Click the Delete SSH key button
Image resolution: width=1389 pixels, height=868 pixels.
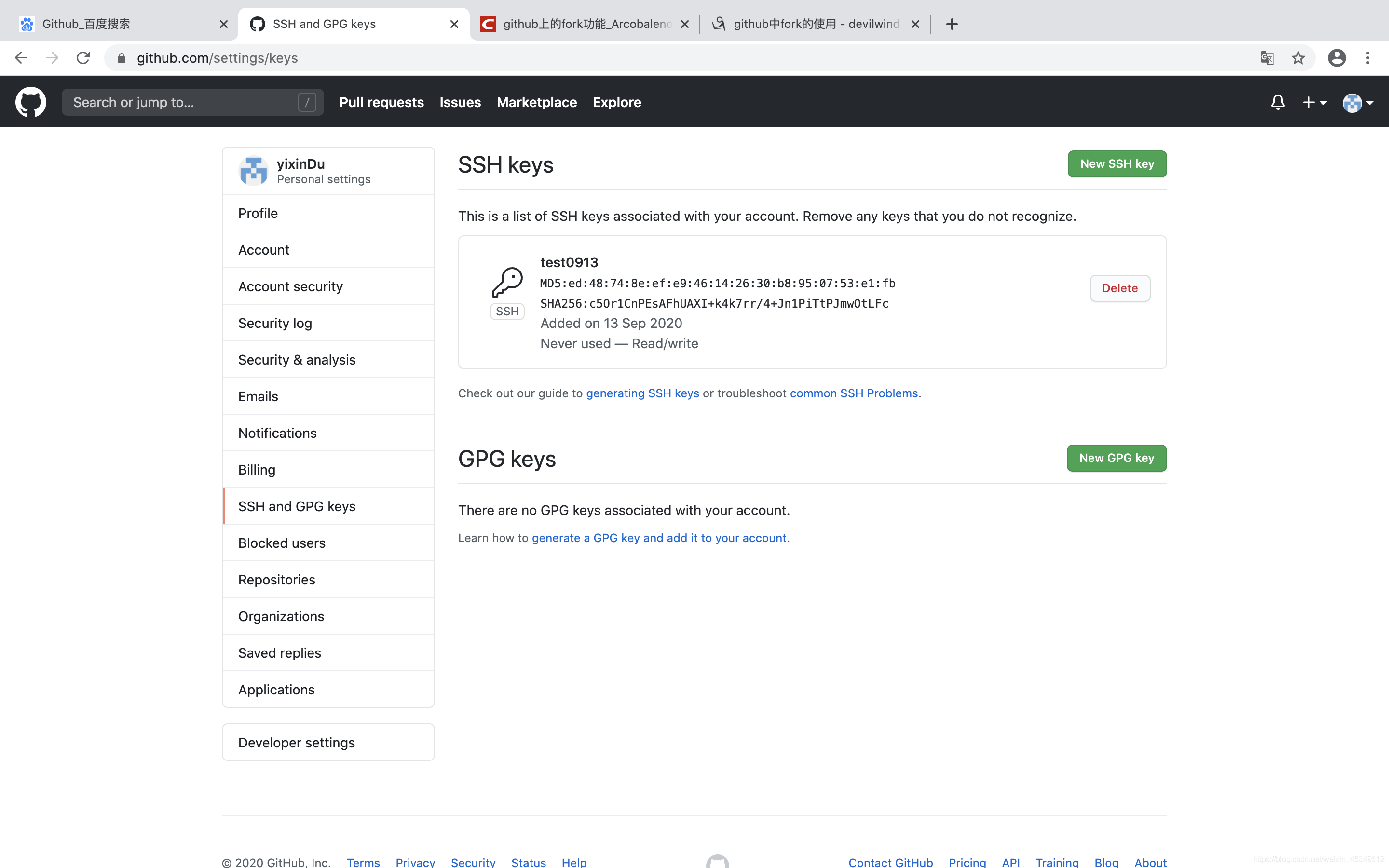(1119, 288)
